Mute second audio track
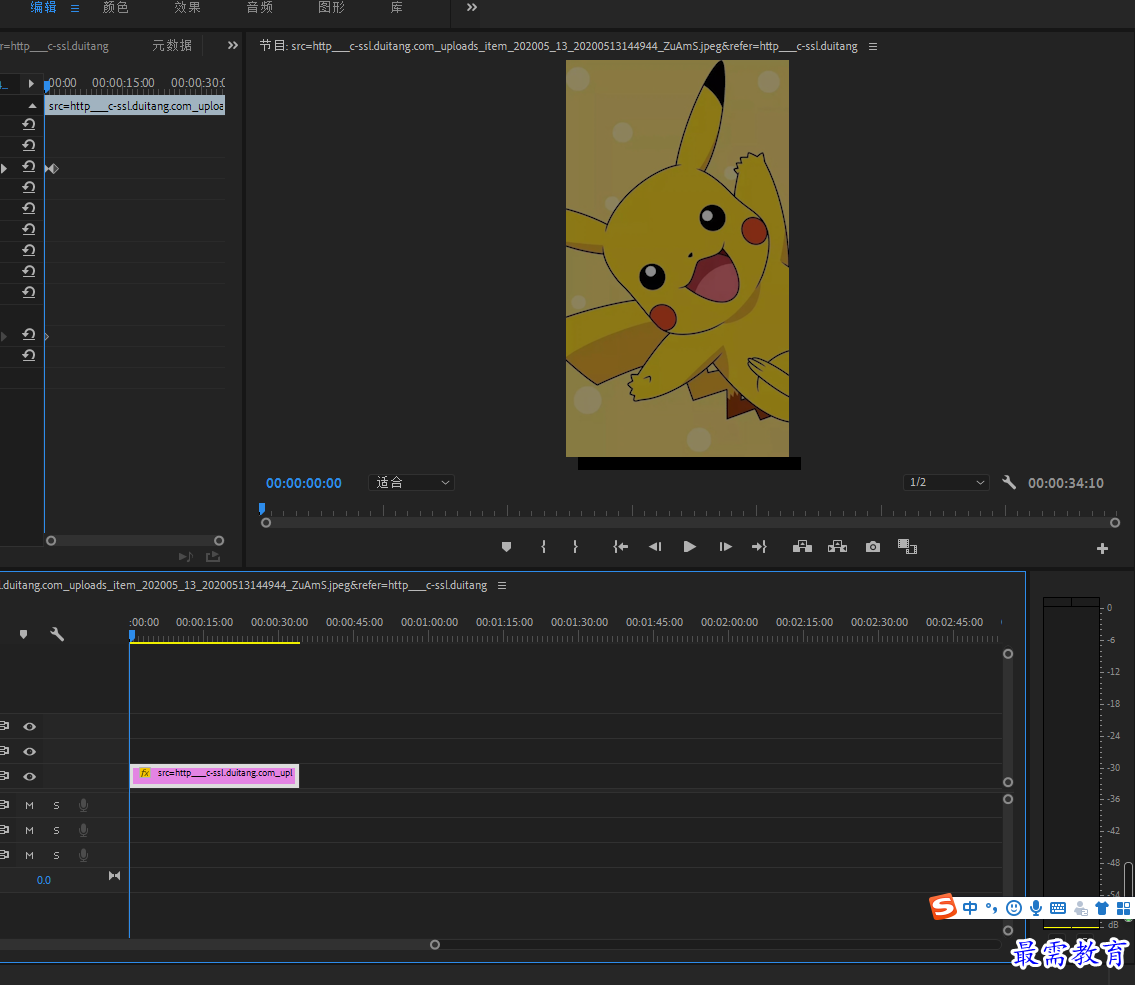1135x985 pixels. (x=30, y=831)
